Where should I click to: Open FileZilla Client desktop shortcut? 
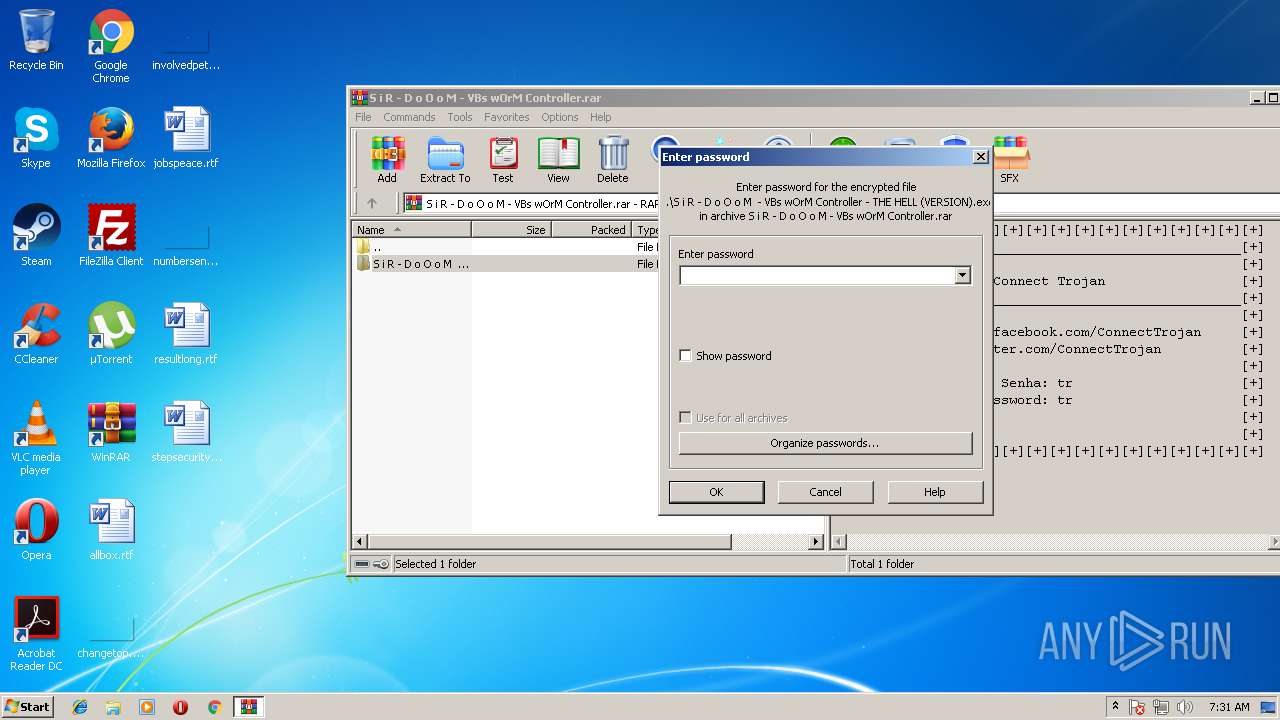click(111, 236)
